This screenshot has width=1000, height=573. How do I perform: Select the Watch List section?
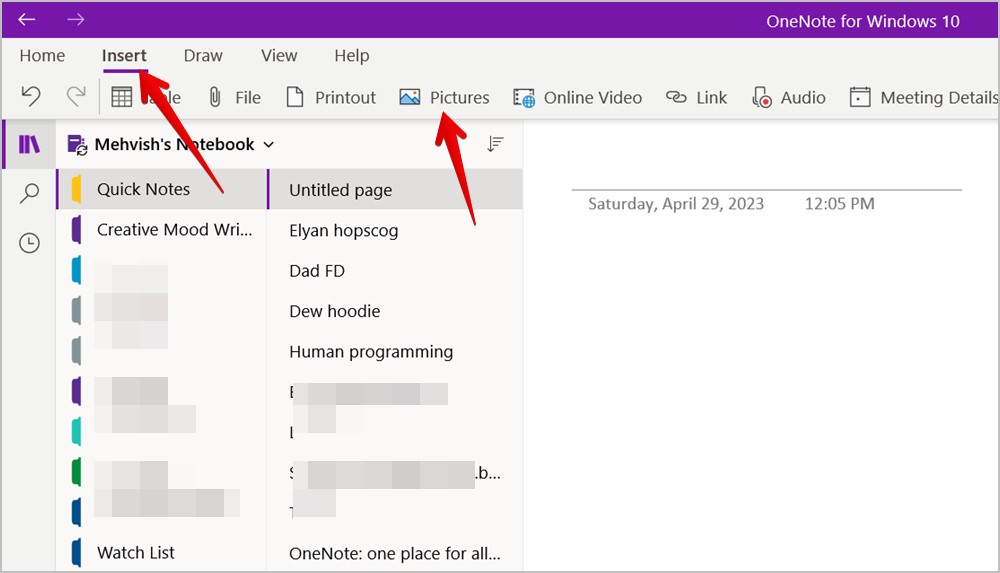162,553
